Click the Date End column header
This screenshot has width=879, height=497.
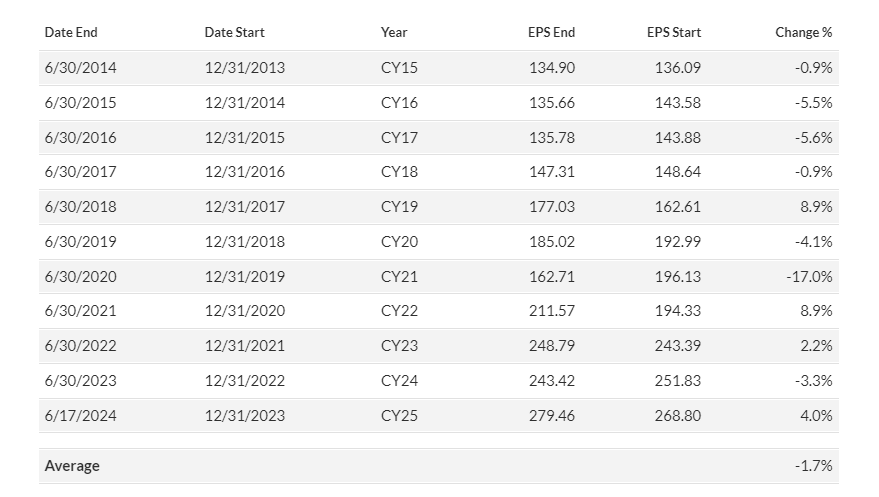tap(71, 32)
